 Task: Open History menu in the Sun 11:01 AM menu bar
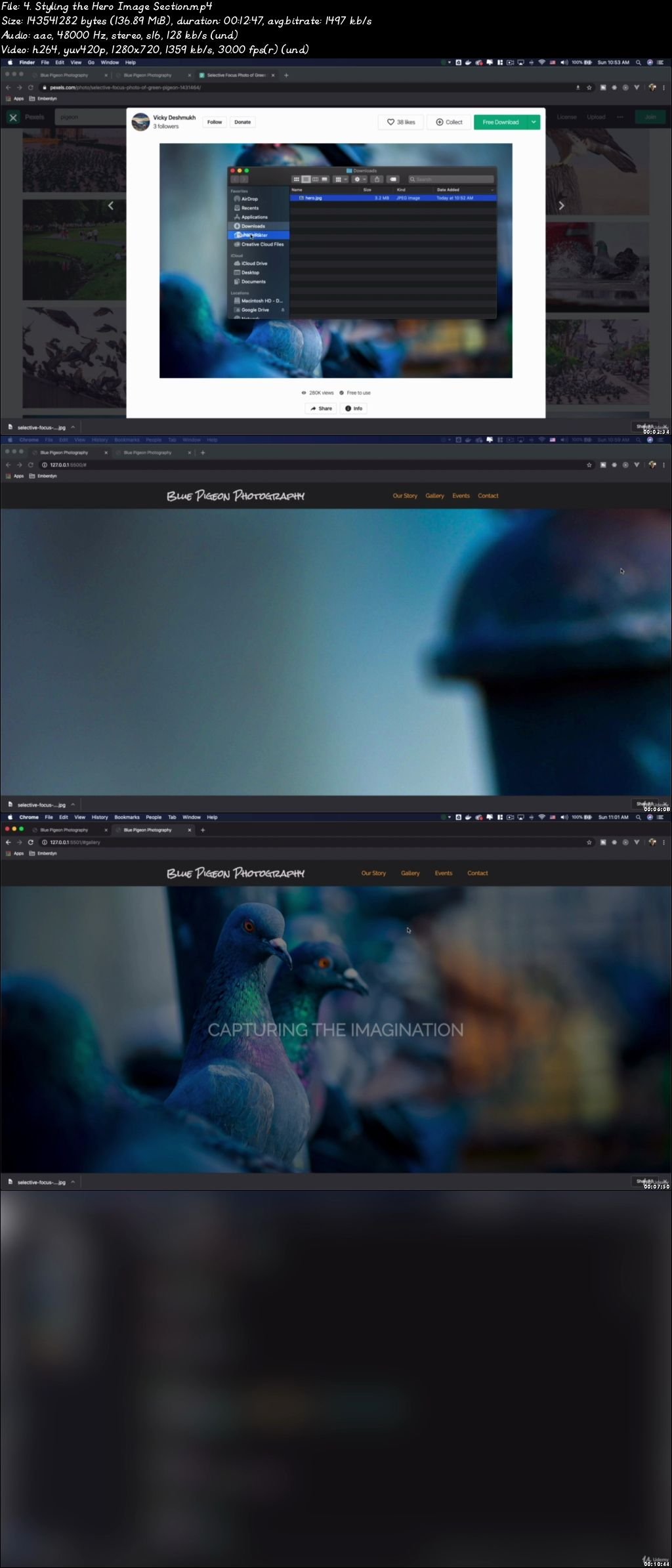100,817
